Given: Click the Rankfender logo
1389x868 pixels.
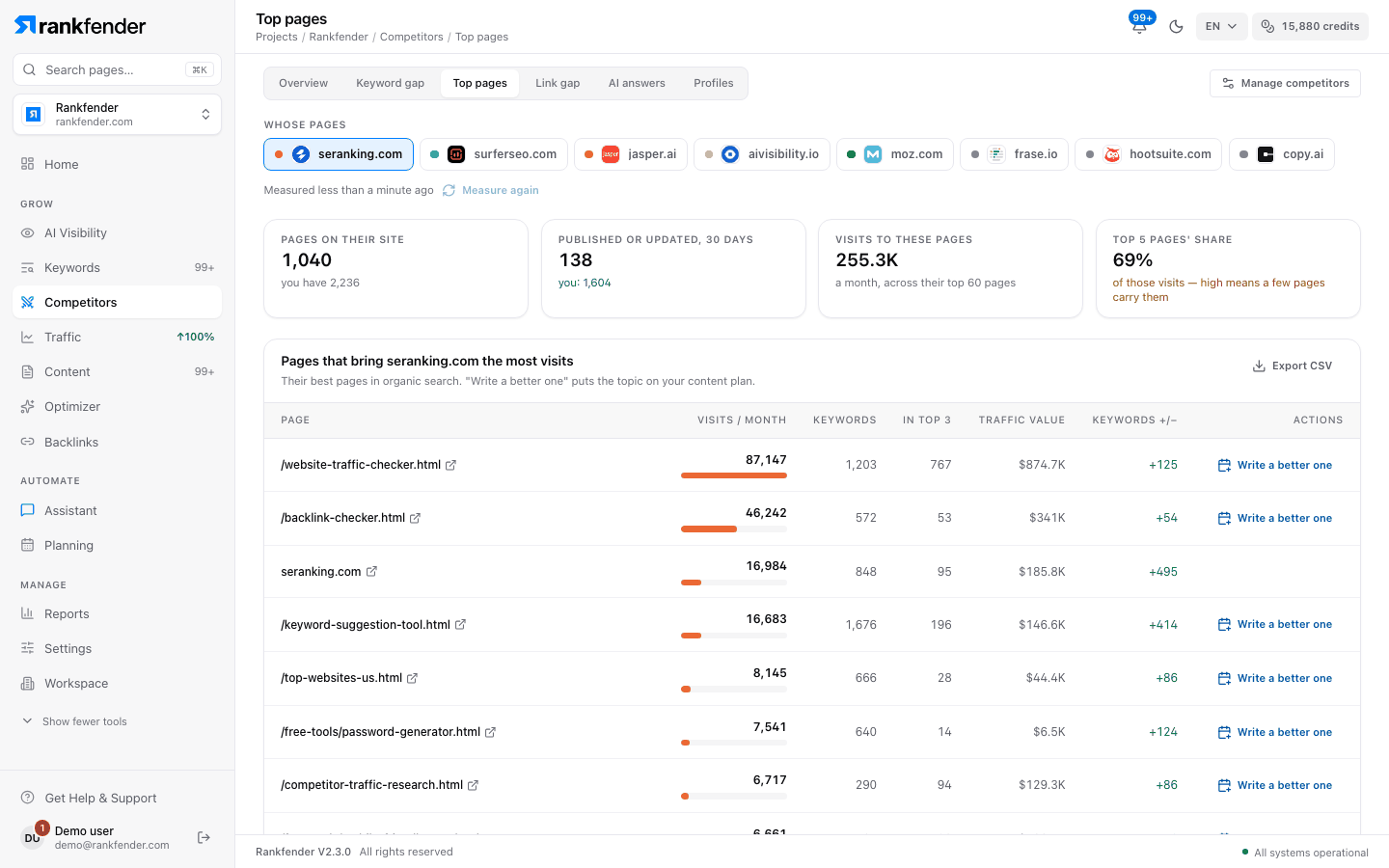Looking at the screenshot, I should pyautogui.click(x=80, y=26).
